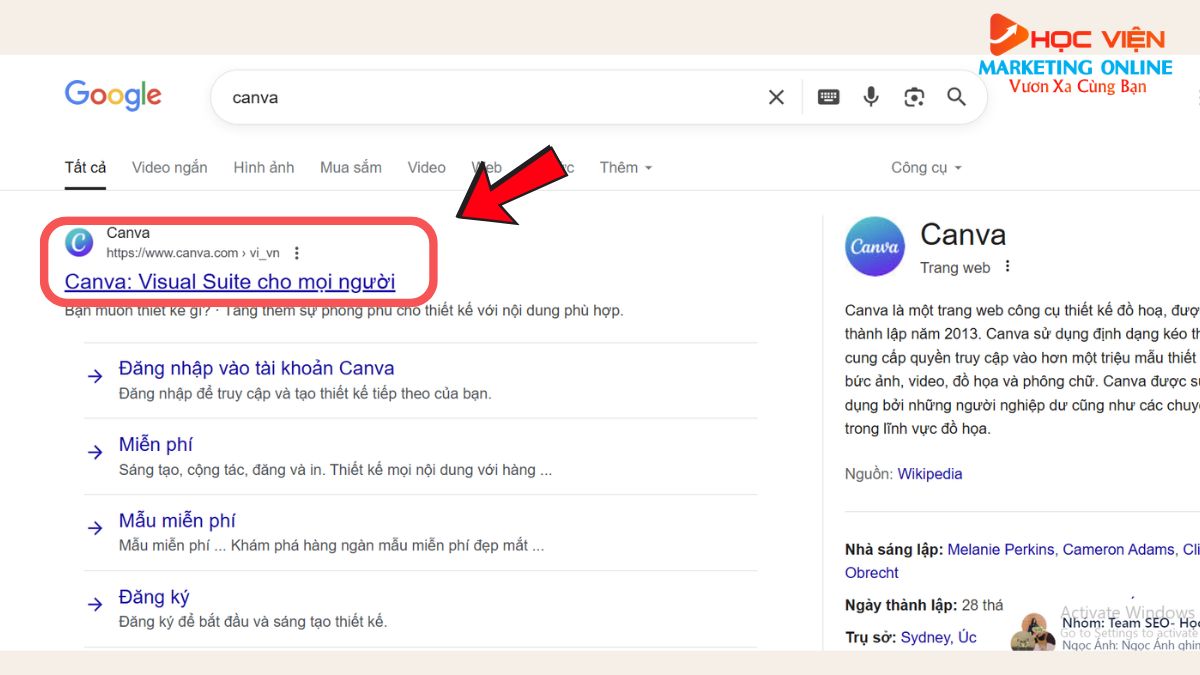This screenshot has width=1200, height=675.
Task: Open the Mẫu miễn phí sitelink
Action: 177,520
